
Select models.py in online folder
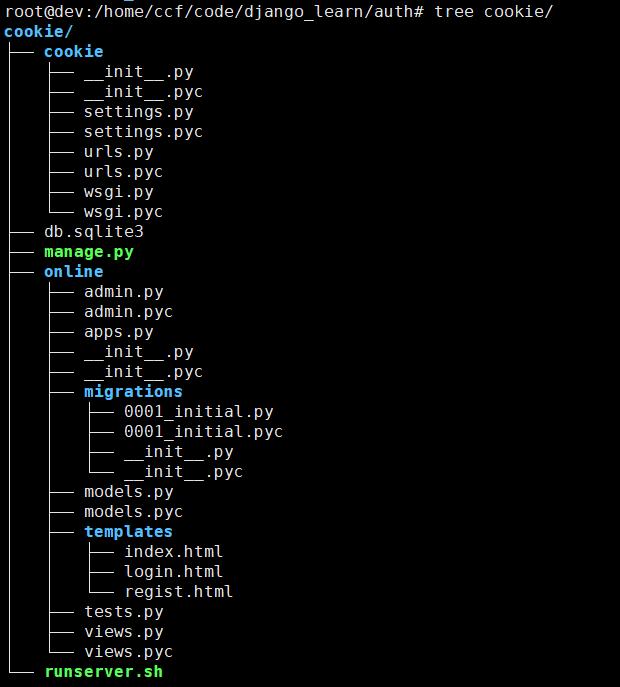tap(129, 492)
